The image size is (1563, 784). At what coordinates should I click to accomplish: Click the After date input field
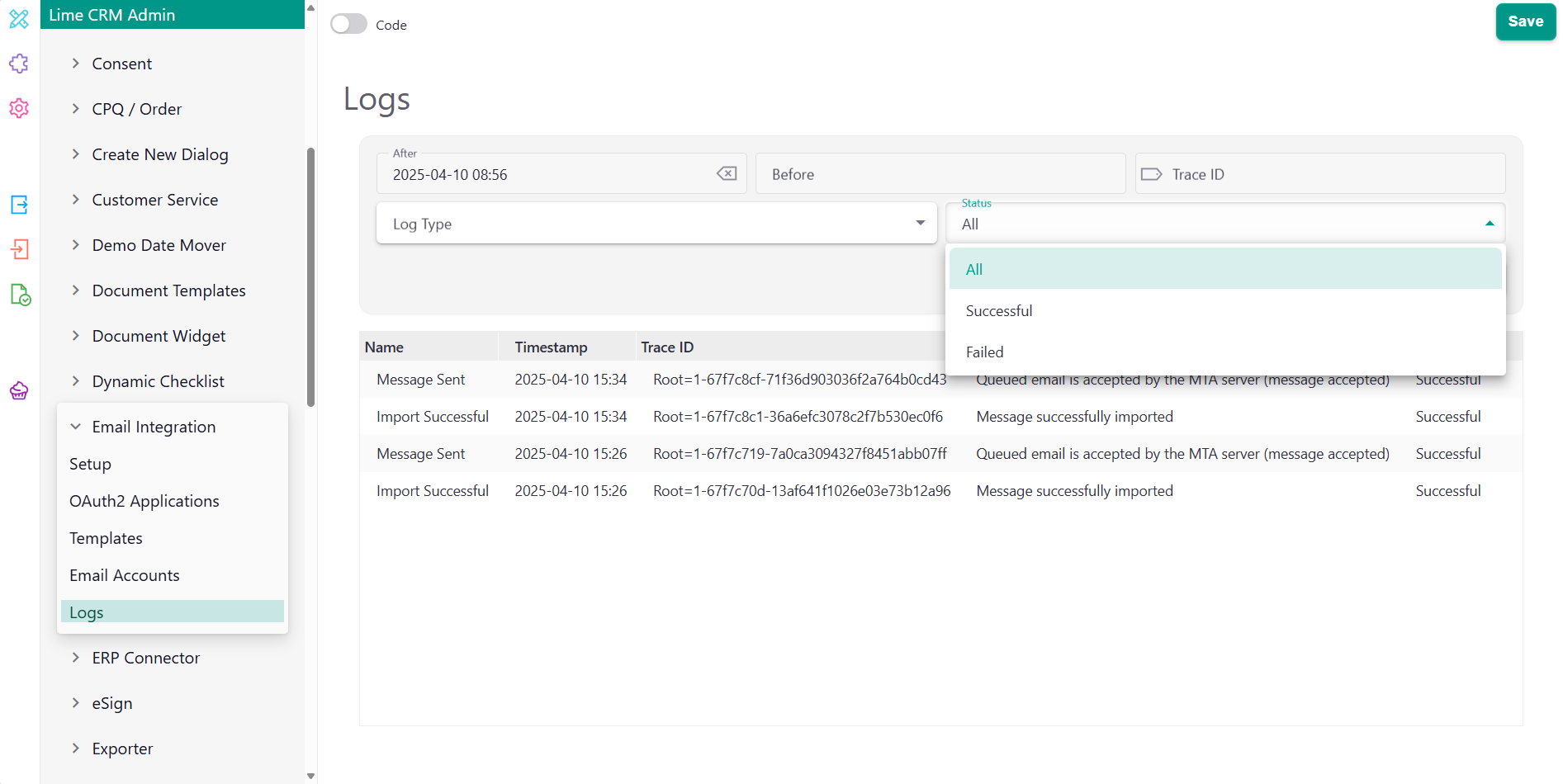pyautogui.click(x=561, y=173)
